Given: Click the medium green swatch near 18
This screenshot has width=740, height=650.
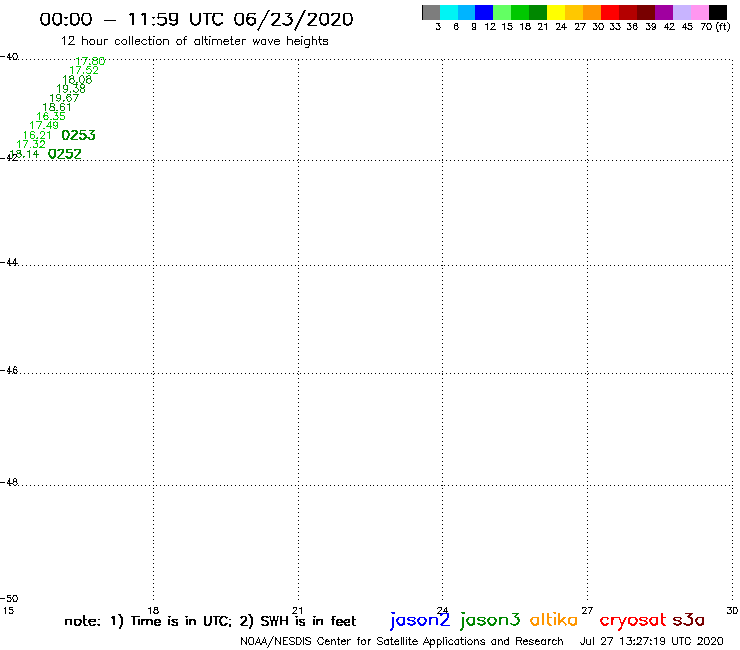Looking at the screenshot, I should pyautogui.click(x=521, y=12).
